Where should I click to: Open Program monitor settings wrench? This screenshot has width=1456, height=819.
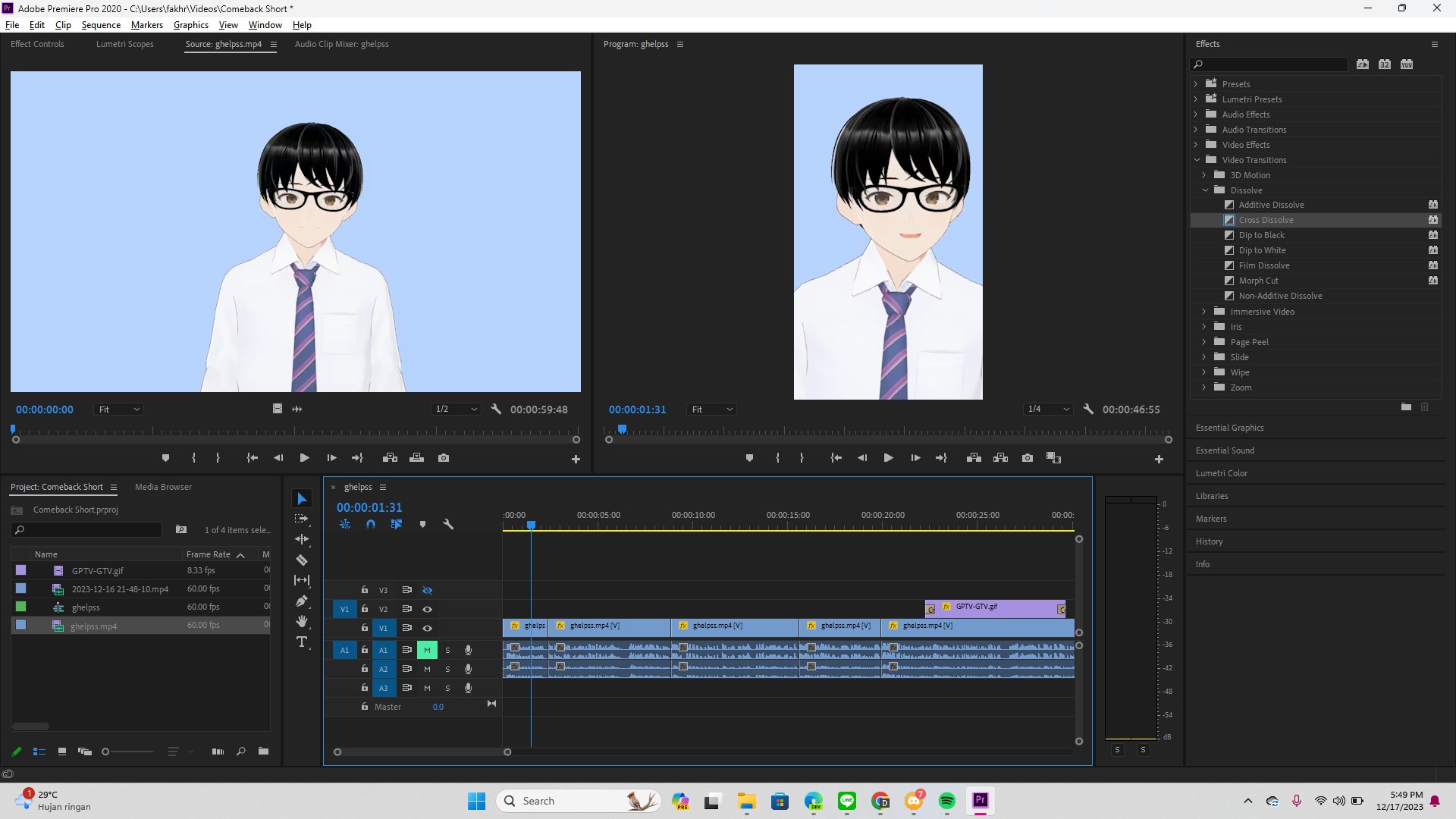pos(1088,409)
